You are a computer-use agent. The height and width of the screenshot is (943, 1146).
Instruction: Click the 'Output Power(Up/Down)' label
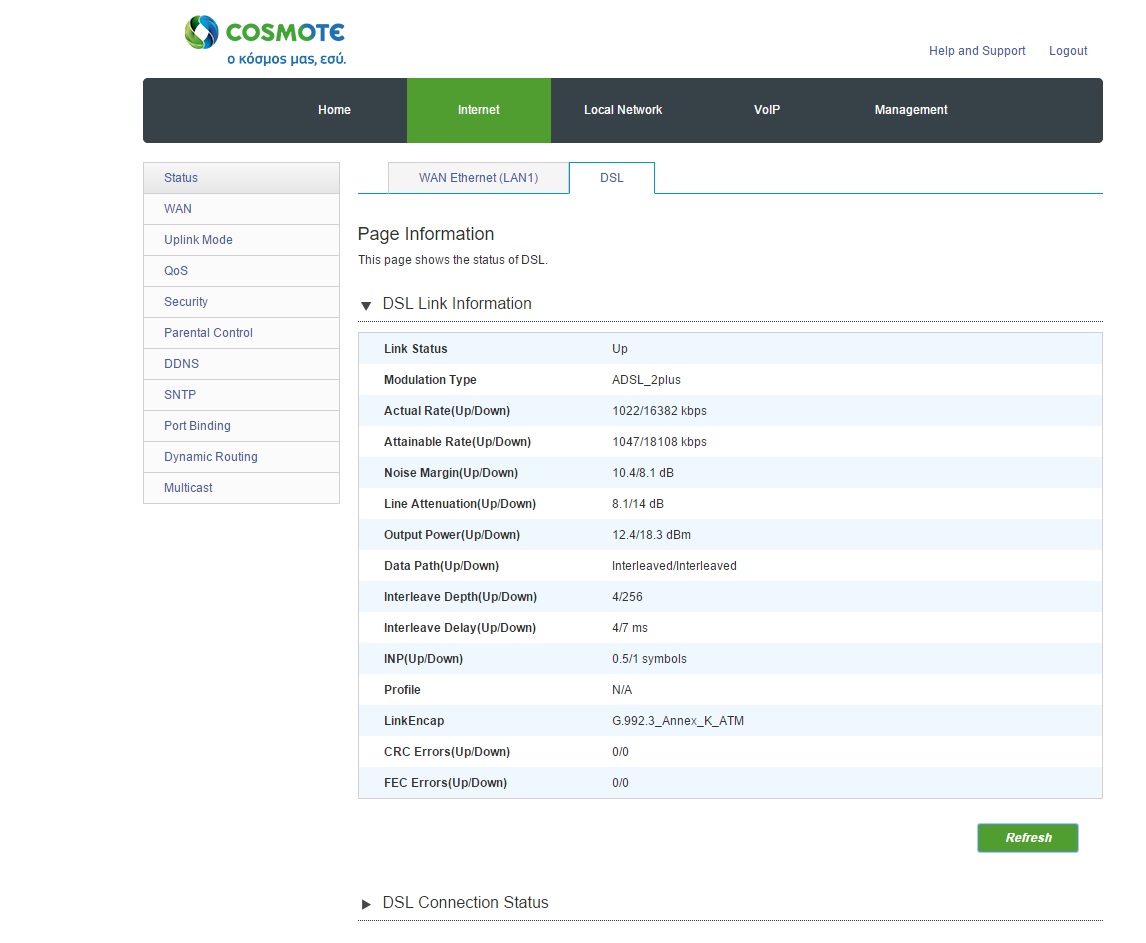452,535
